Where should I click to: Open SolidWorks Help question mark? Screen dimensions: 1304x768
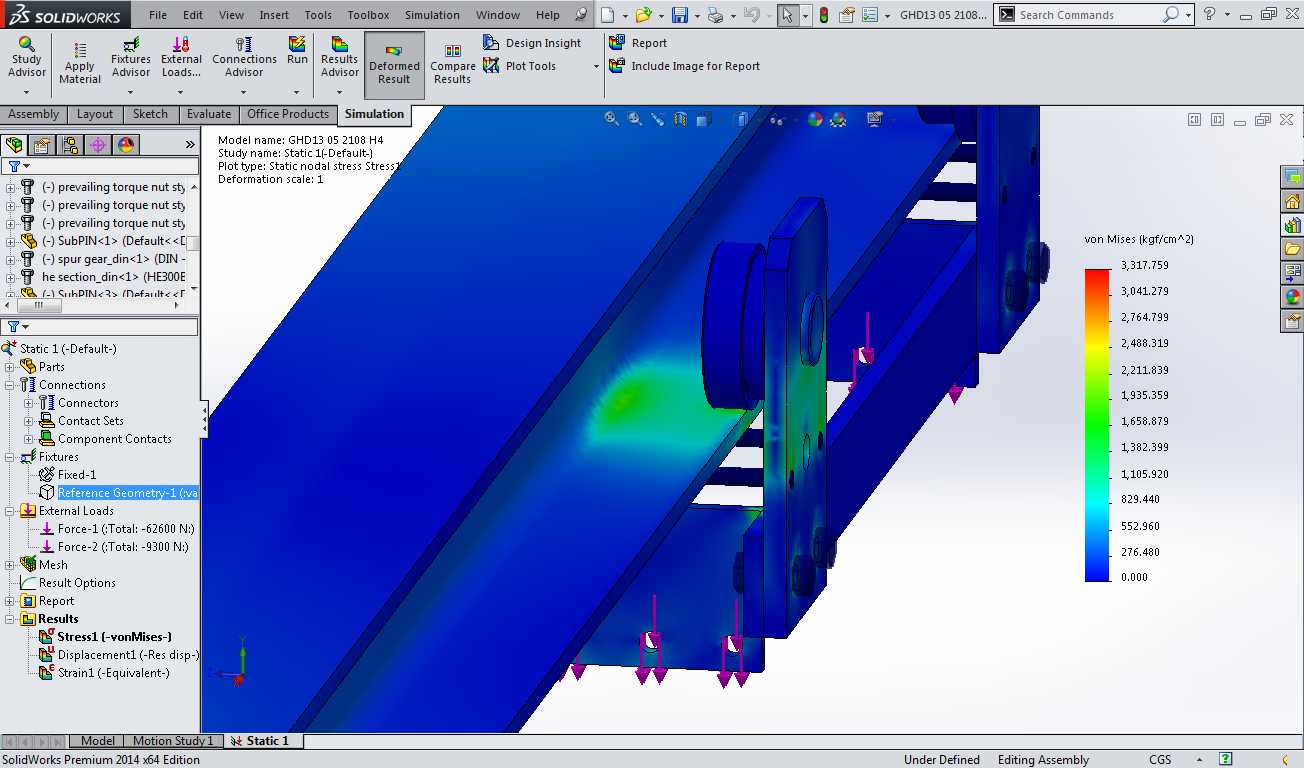(1210, 15)
